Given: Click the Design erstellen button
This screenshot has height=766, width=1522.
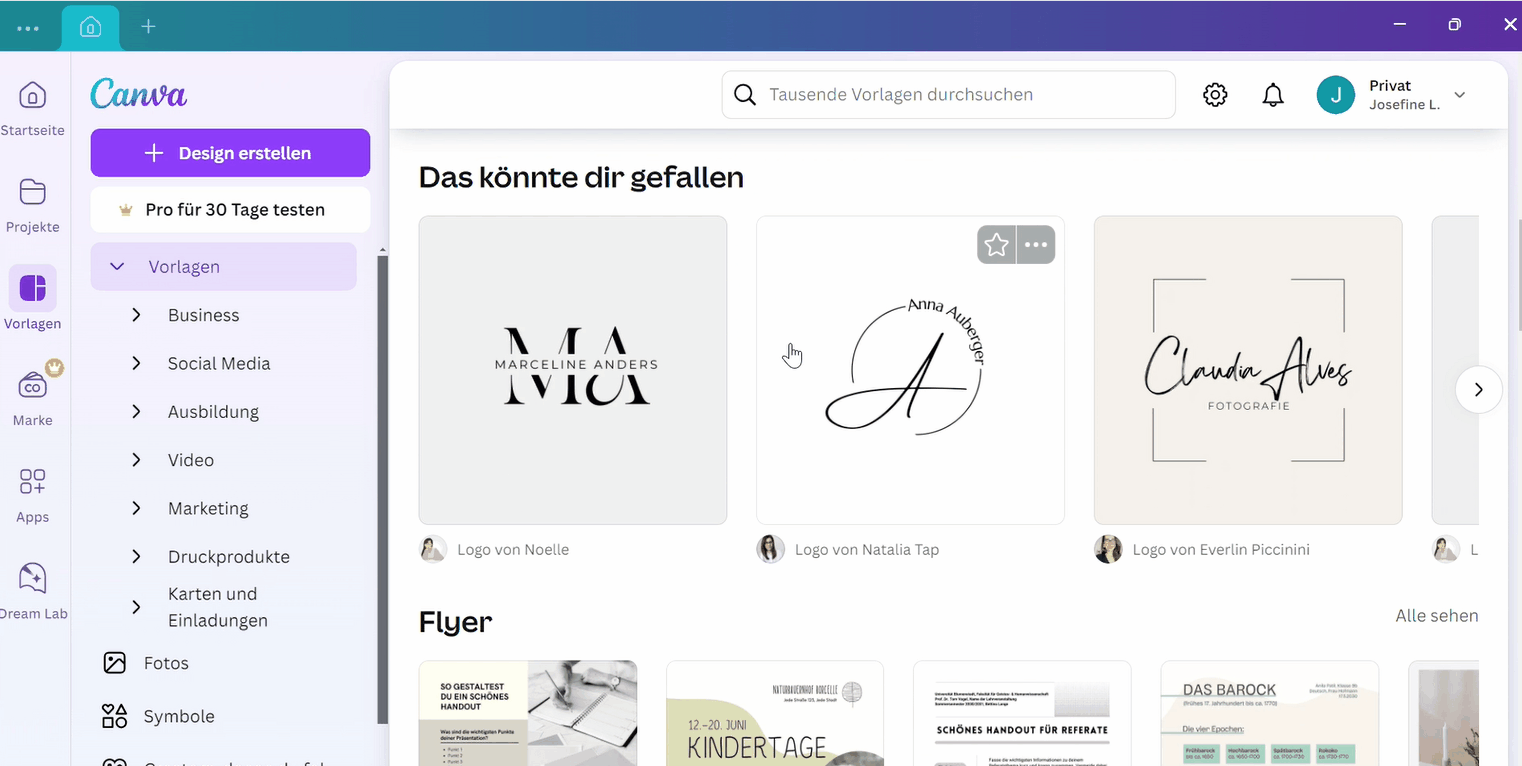Looking at the screenshot, I should pyautogui.click(x=230, y=153).
